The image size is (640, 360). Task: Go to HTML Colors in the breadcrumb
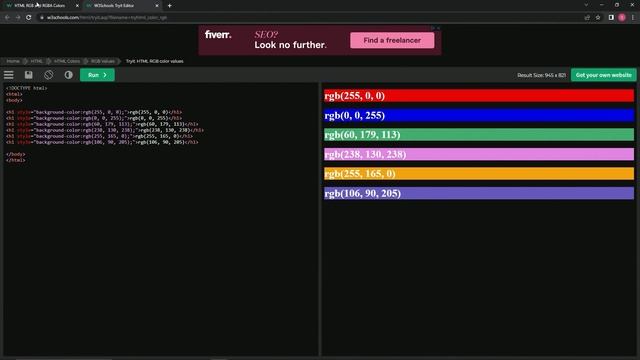[x=67, y=61]
